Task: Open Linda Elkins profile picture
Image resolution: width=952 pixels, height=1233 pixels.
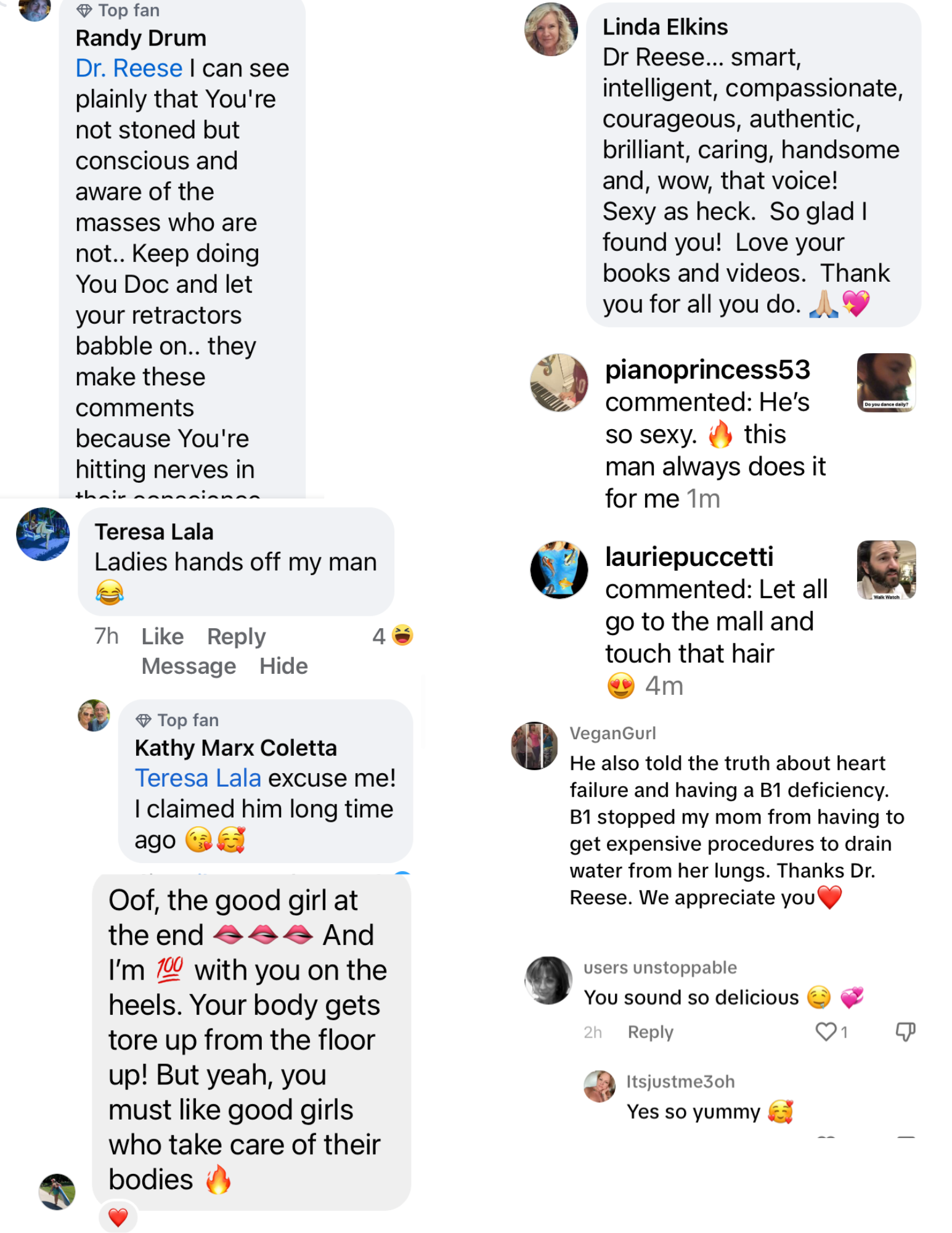Action: tap(551, 30)
